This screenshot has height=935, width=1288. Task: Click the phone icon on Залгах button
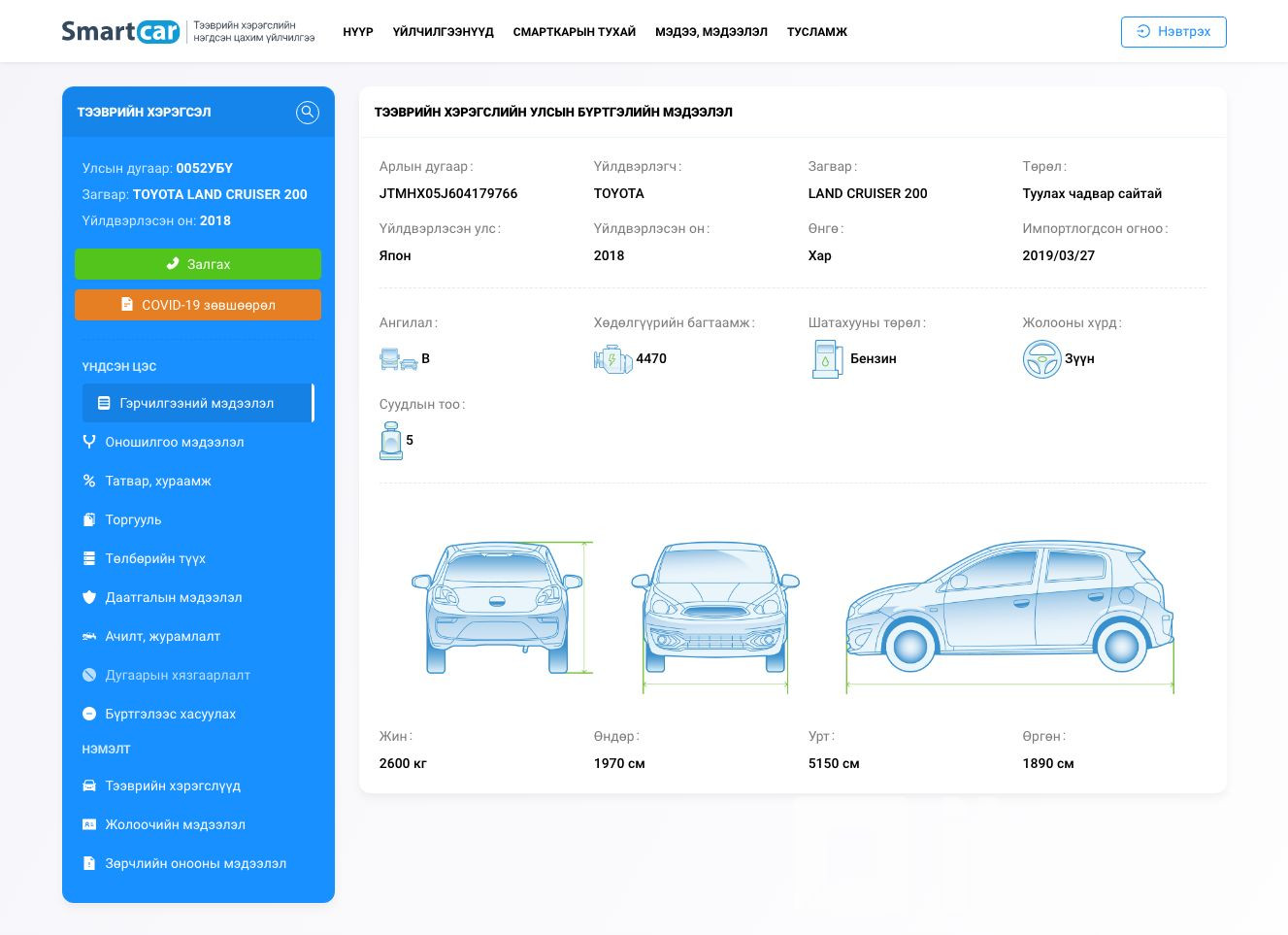pyautogui.click(x=173, y=264)
